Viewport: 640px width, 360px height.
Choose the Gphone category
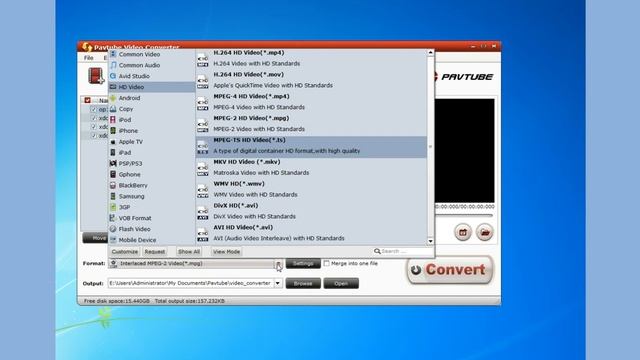tap(151, 174)
